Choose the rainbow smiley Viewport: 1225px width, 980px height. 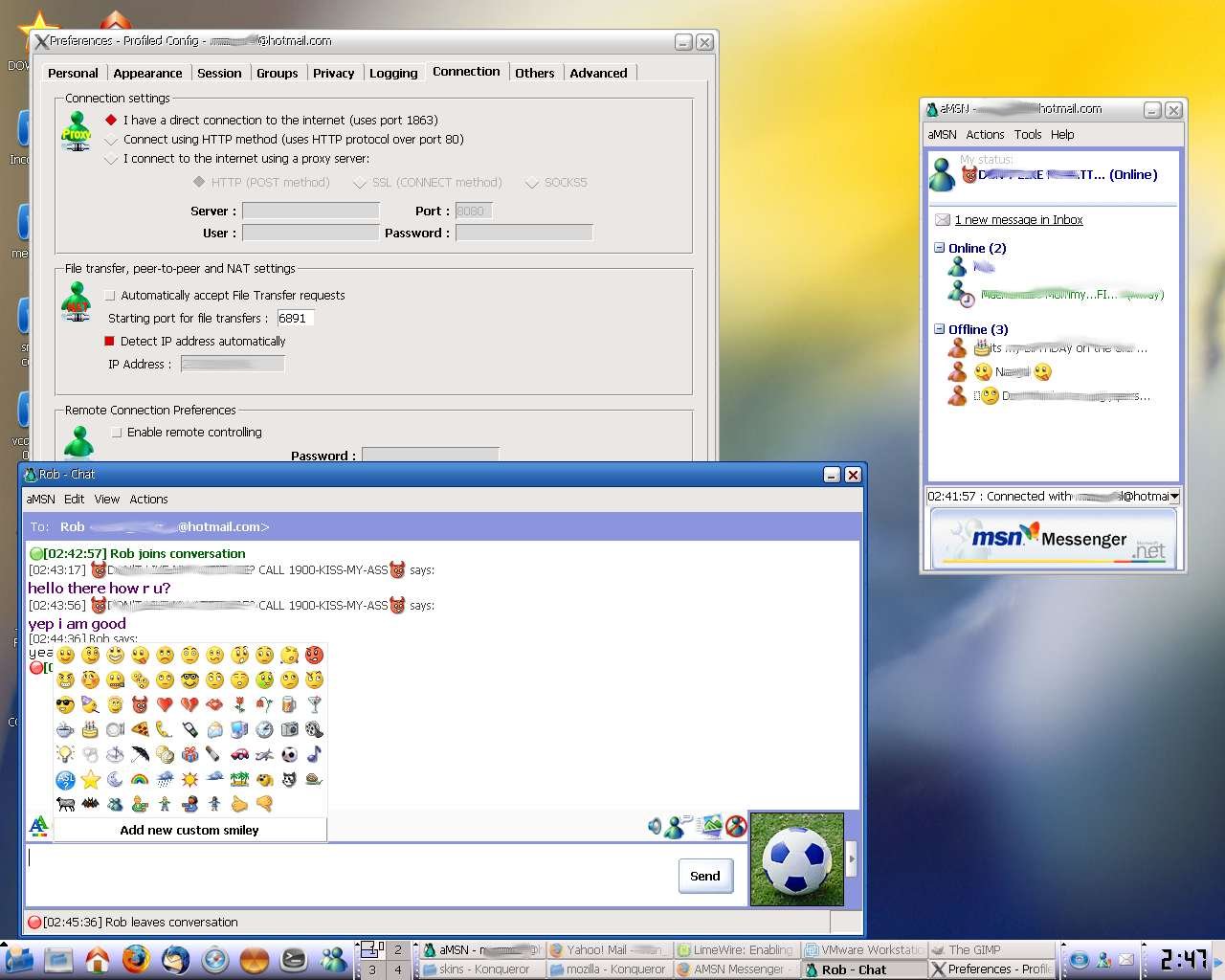pos(140,780)
